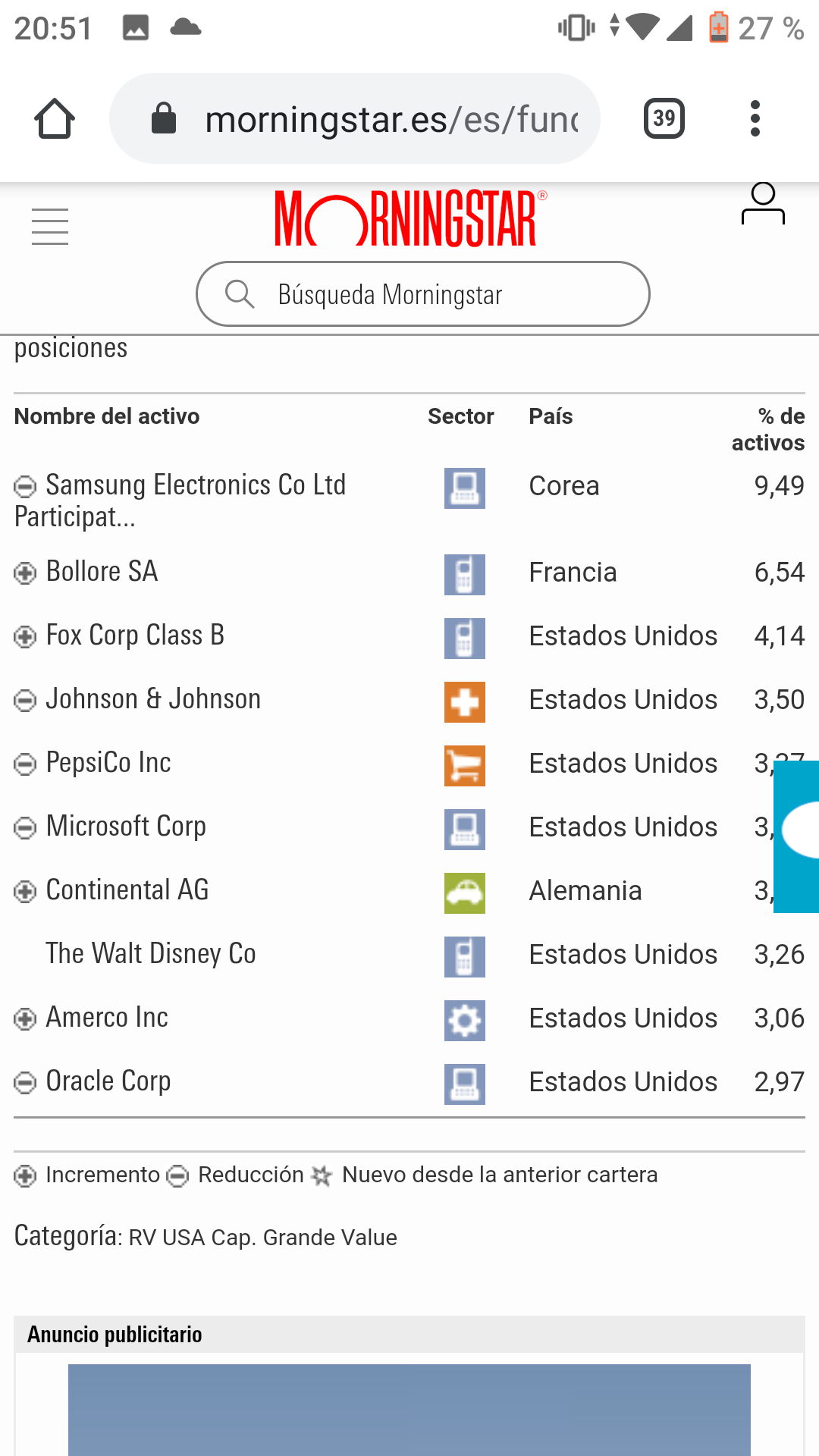Open the RV USA Cap. Grande Value category
819x1456 pixels.
pyautogui.click(x=262, y=1238)
